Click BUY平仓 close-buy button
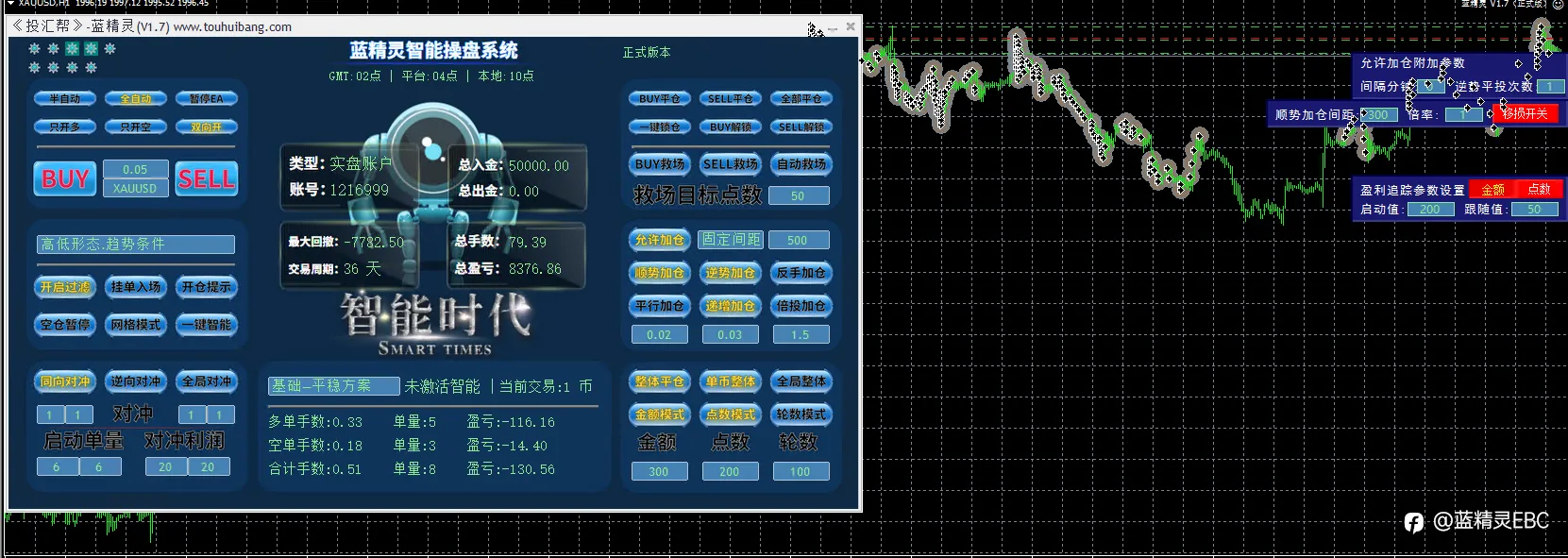 [x=660, y=98]
